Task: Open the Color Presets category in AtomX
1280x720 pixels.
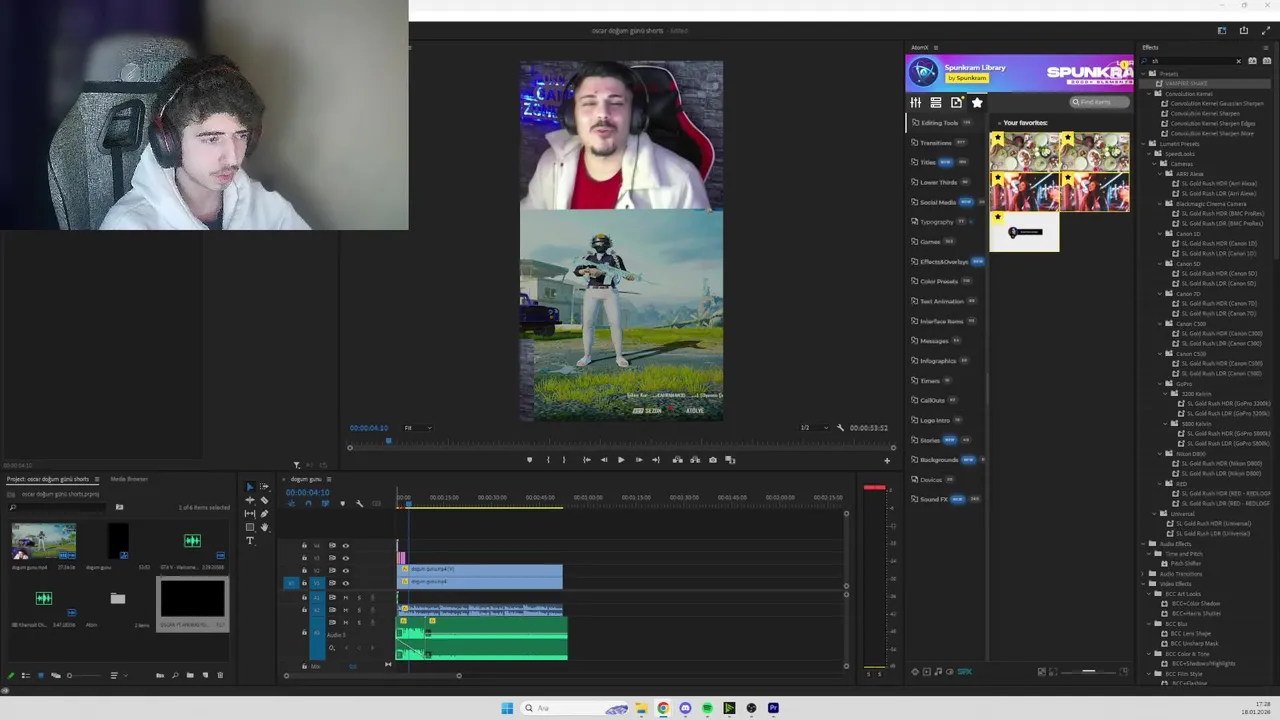Action: coord(938,281)
